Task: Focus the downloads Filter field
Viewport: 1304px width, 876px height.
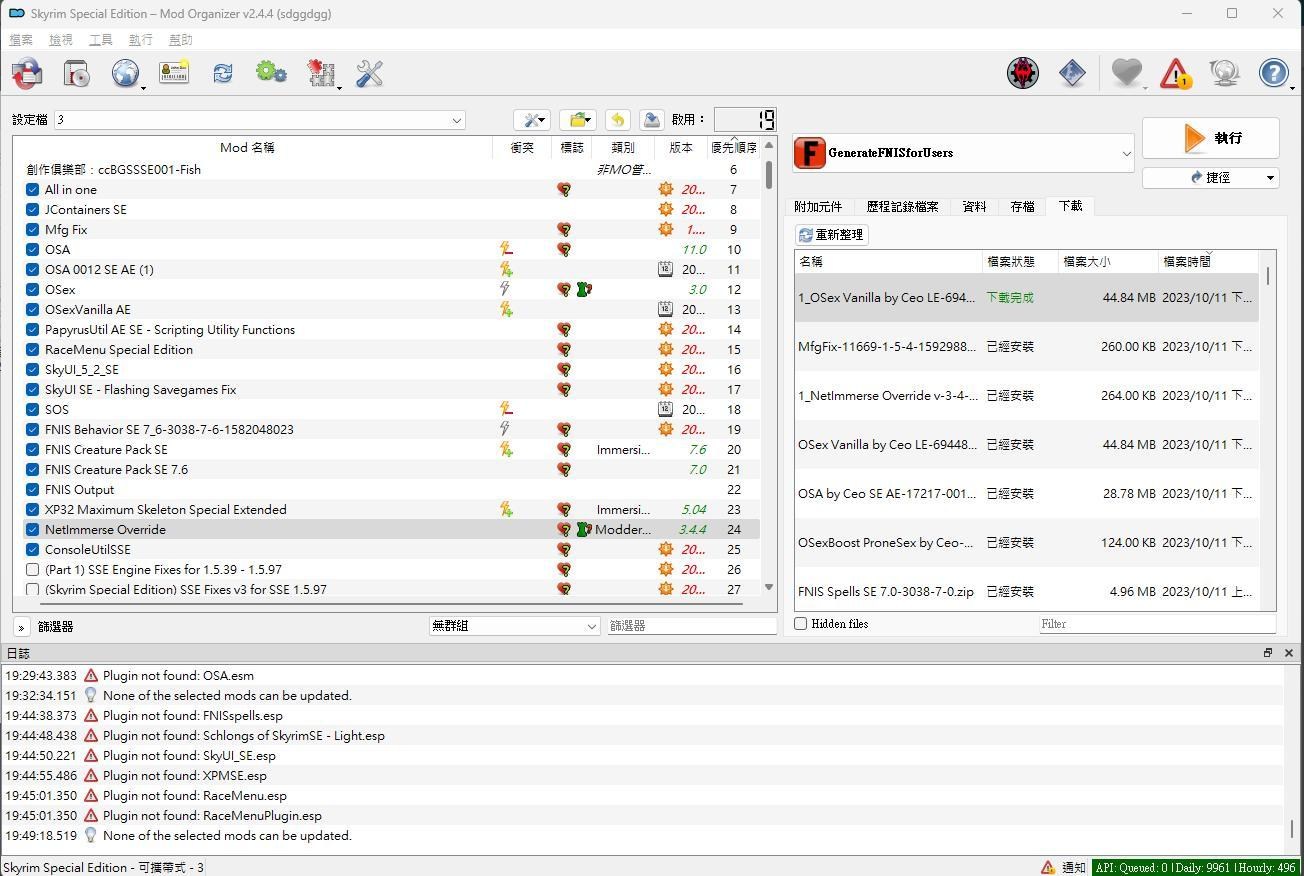Action: [1157, 624]
